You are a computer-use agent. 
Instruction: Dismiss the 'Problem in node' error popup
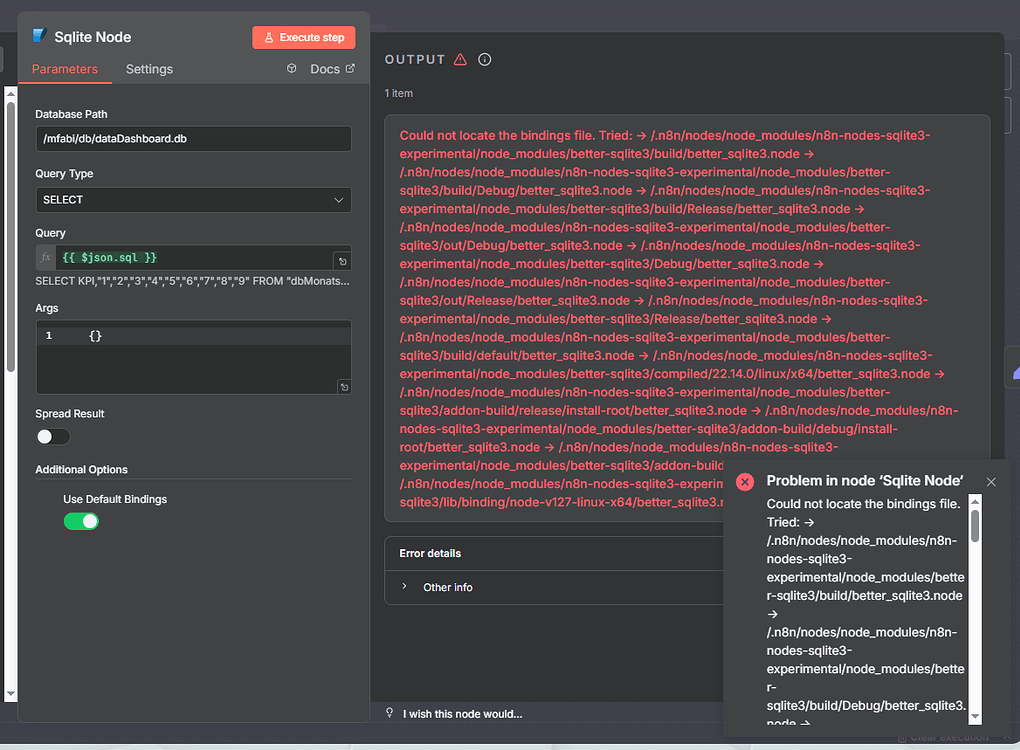coord(991,481)
